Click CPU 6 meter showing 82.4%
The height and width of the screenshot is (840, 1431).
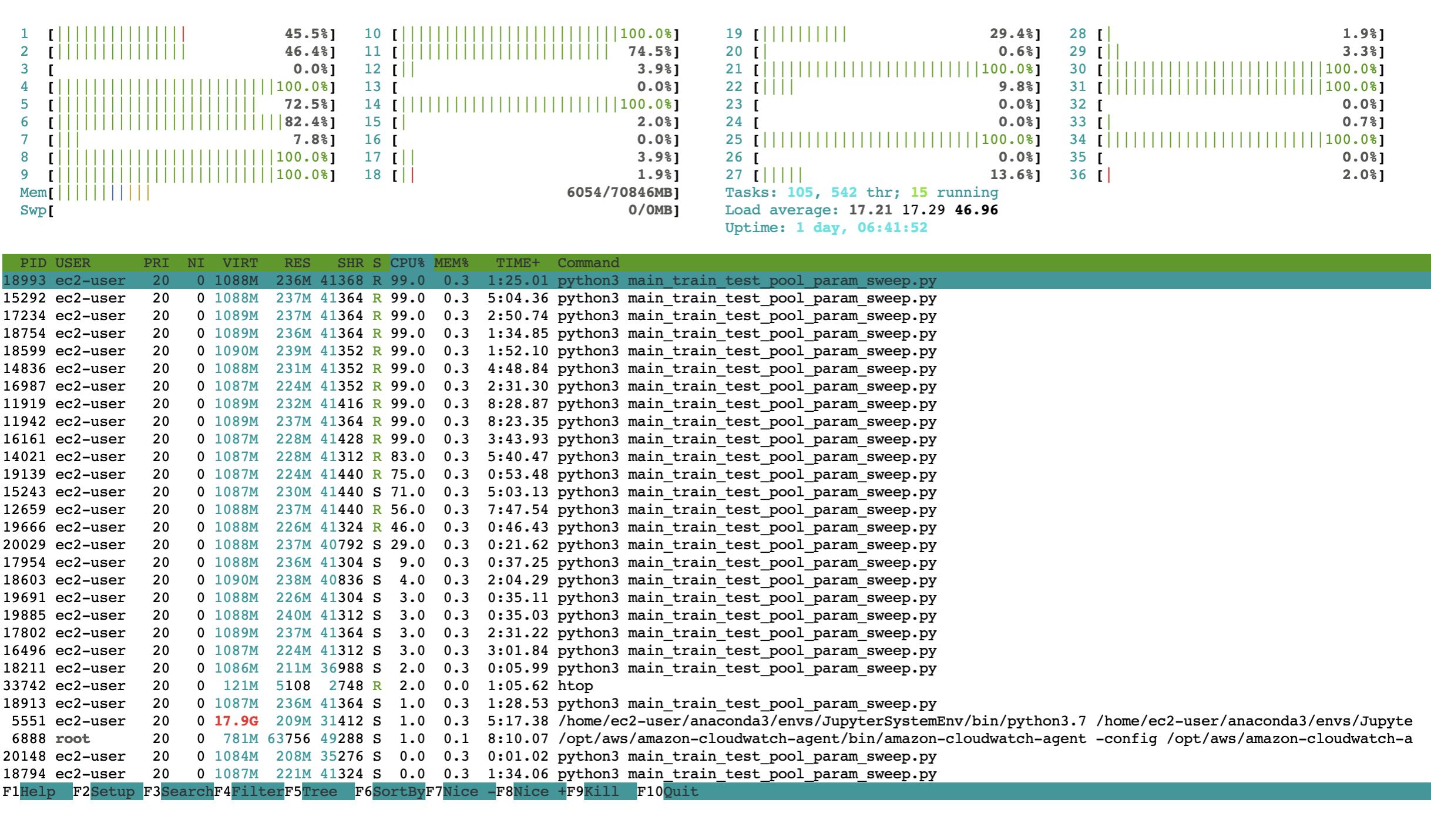[178, 122]
